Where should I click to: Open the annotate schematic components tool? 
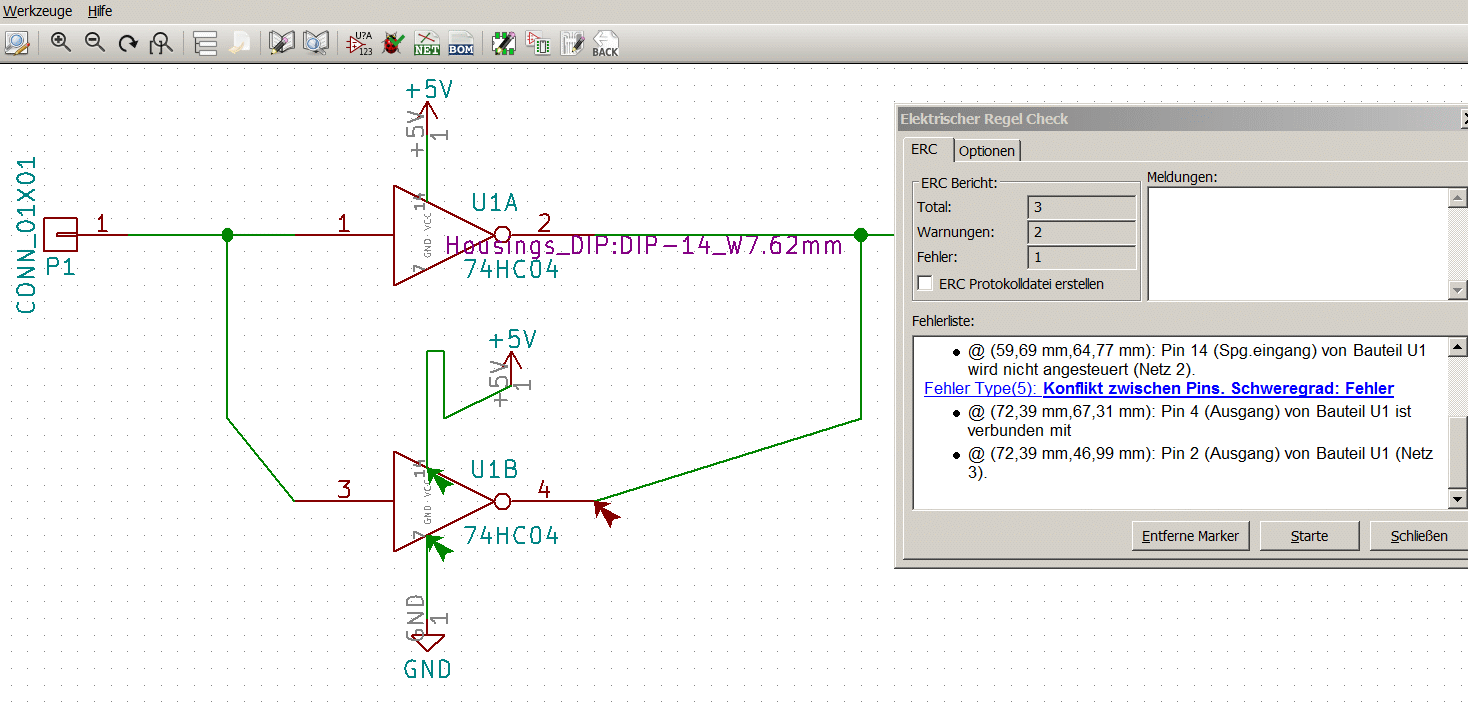pyautogui.click(x=360, y=43)
